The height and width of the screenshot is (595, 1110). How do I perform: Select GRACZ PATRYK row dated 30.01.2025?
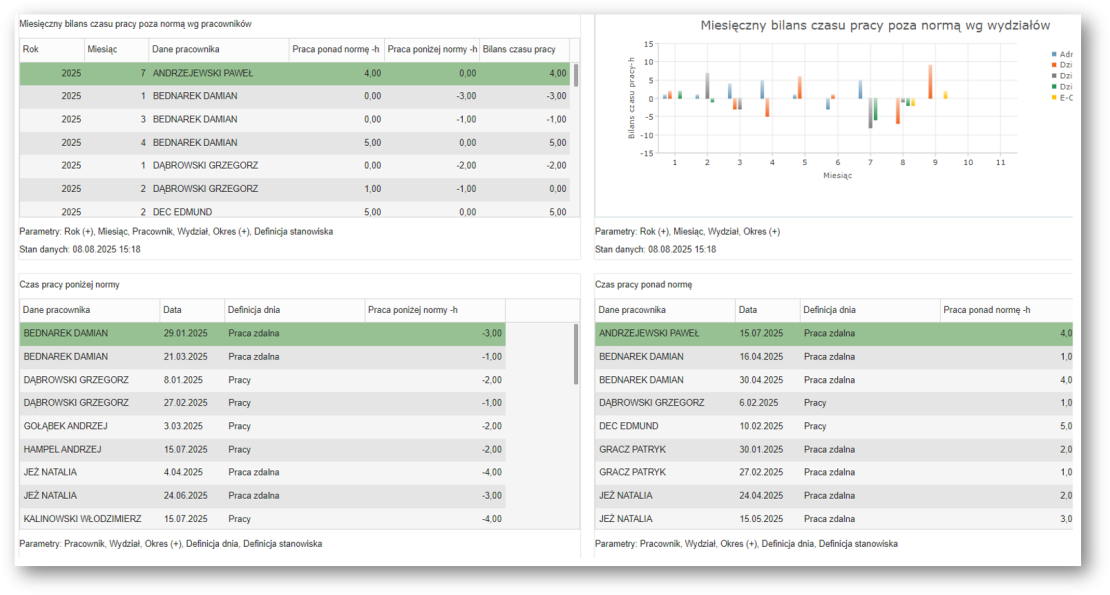click(x=830, y=449)
